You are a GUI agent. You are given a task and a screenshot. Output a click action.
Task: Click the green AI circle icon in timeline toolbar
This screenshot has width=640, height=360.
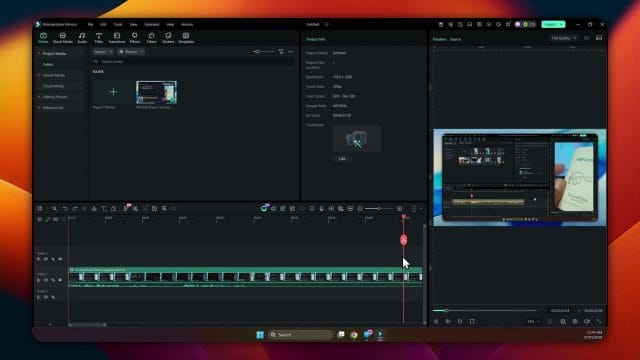coord(264,209)
